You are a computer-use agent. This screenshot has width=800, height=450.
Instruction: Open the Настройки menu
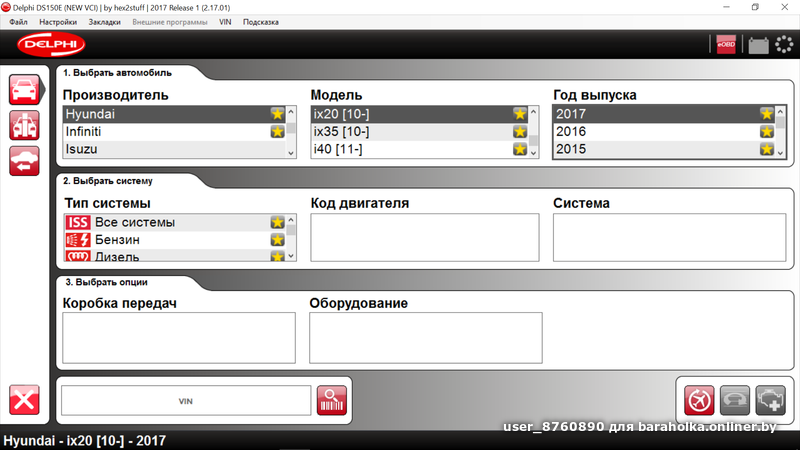coord(58,22)
